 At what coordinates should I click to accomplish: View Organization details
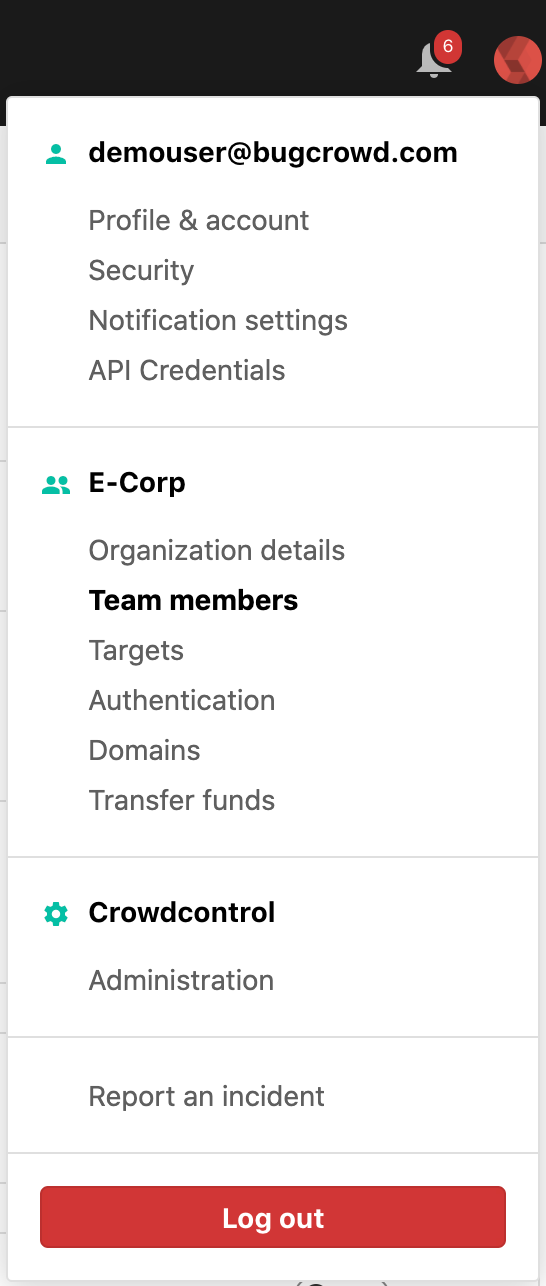coord(217,551)
